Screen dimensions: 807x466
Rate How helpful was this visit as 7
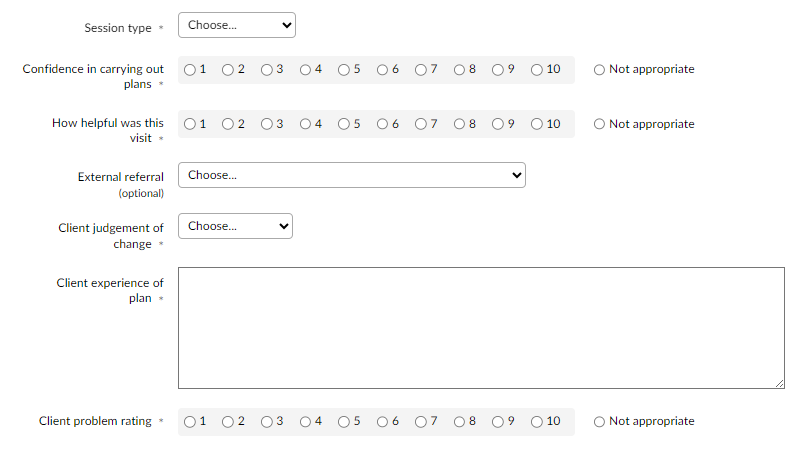421,124
